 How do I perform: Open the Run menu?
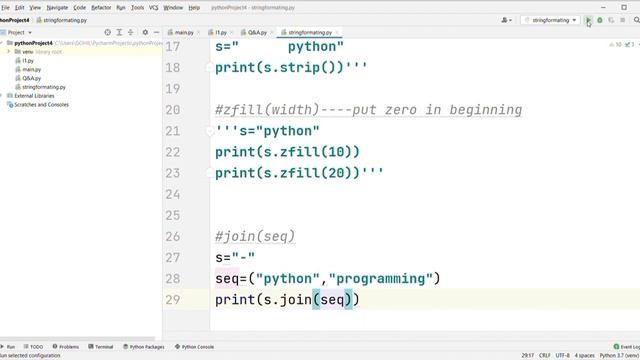tap(121, 8)
